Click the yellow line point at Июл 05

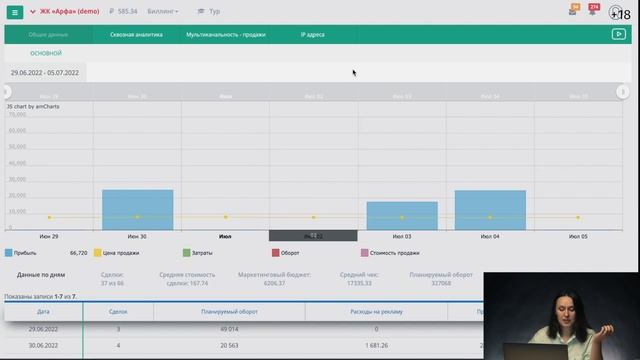578,218
